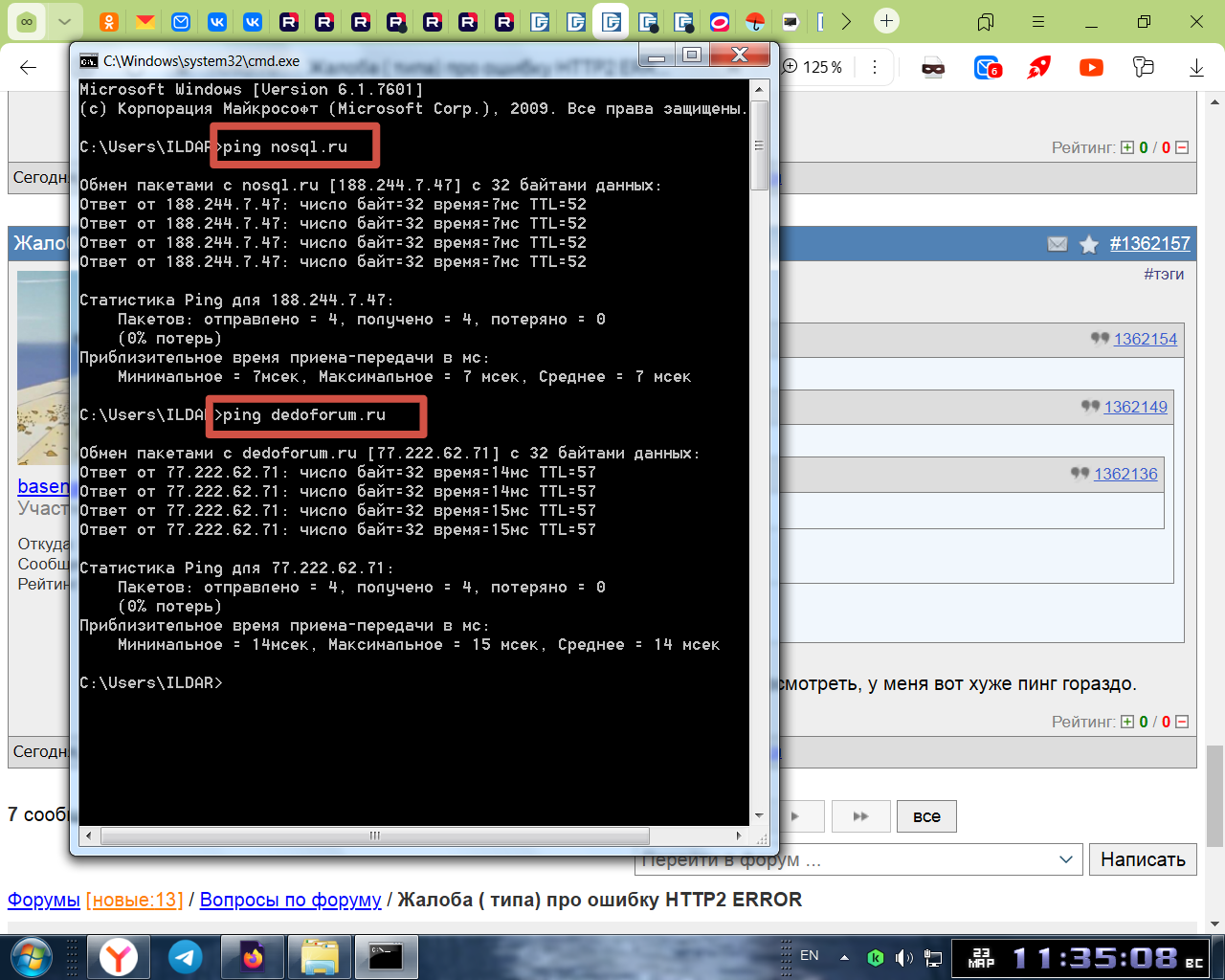This screenshot has height=980, width=1225.
Task: Click the volume speaker icon in tray
Action: pyautogui.click(x=903, y=957)
